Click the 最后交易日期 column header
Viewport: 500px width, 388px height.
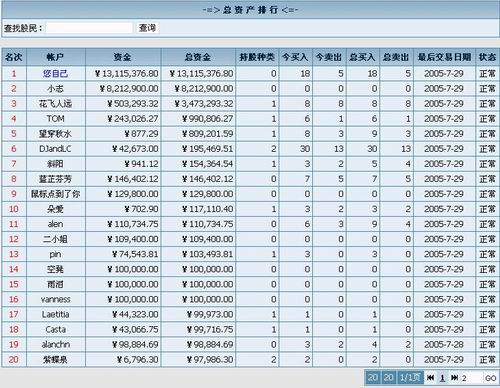coord(444,57)
